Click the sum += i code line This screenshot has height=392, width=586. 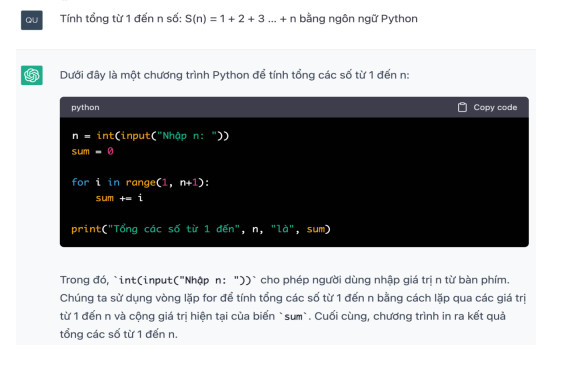[119, 198]
